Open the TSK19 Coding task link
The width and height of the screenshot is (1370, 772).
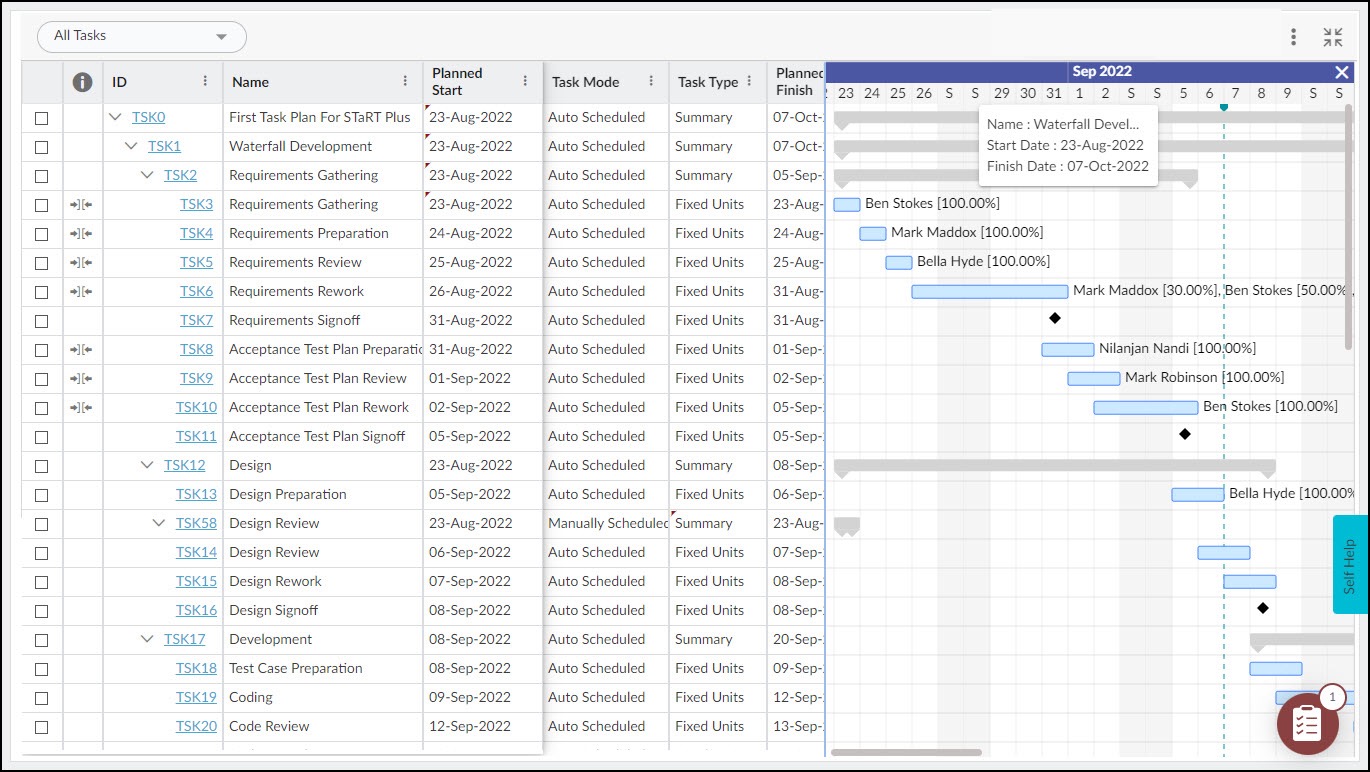pos(197,697)
